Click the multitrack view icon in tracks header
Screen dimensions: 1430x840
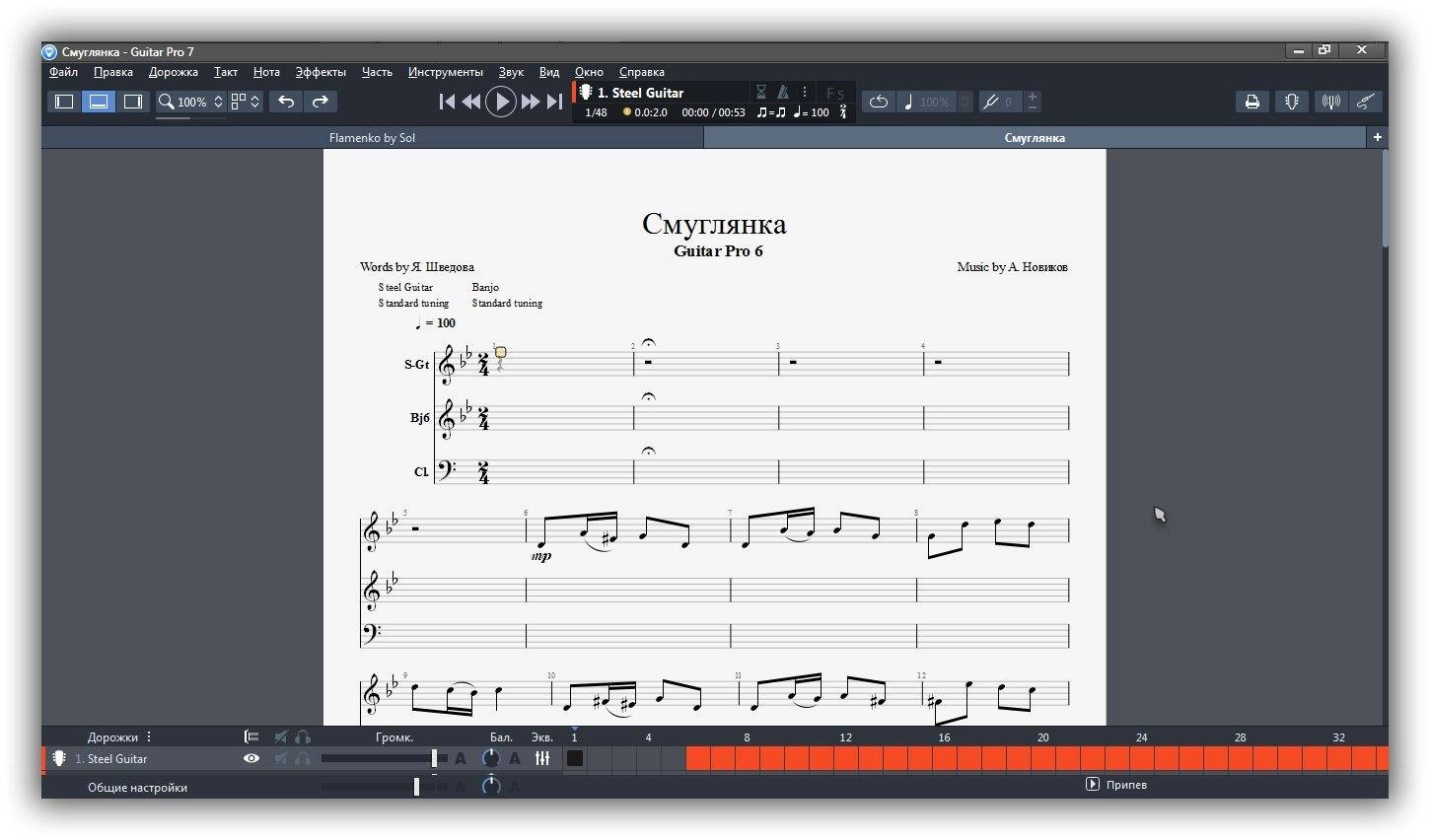point(251,736)
